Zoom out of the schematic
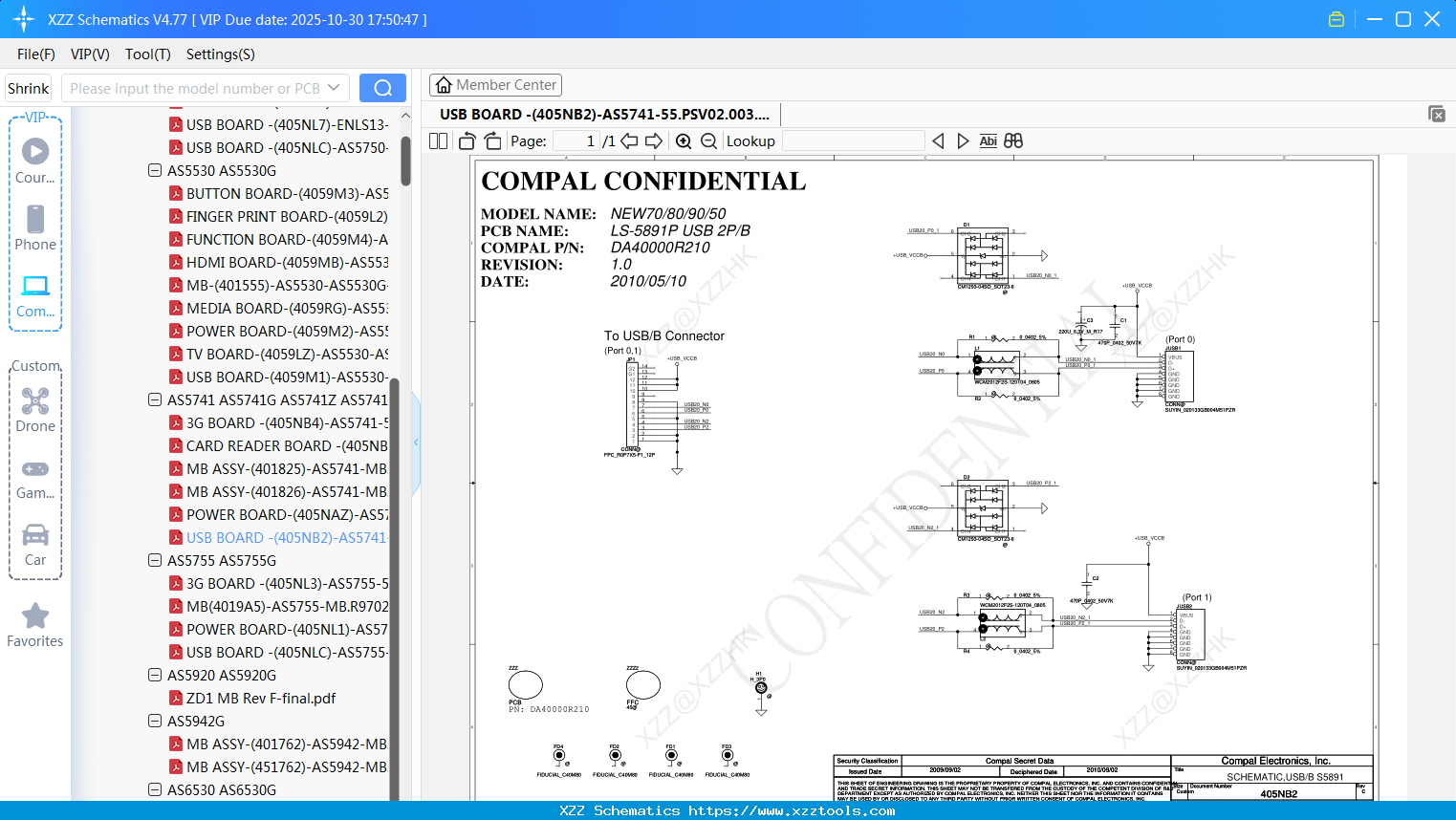 tap(708, 140)
